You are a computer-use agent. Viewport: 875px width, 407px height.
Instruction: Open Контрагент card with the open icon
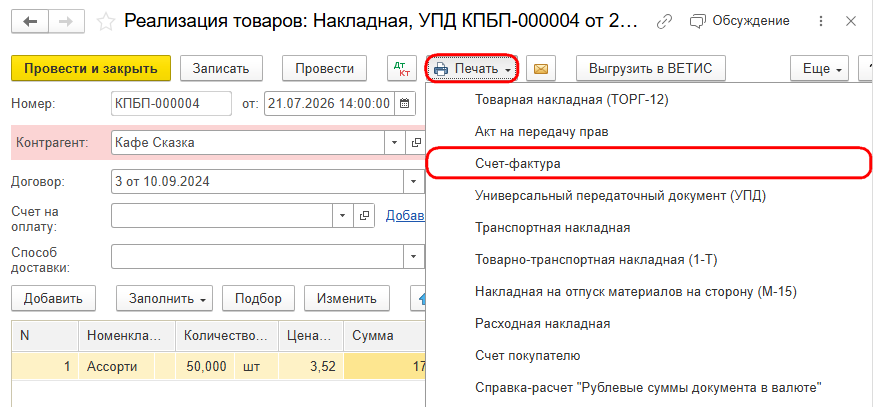[416, 142]
